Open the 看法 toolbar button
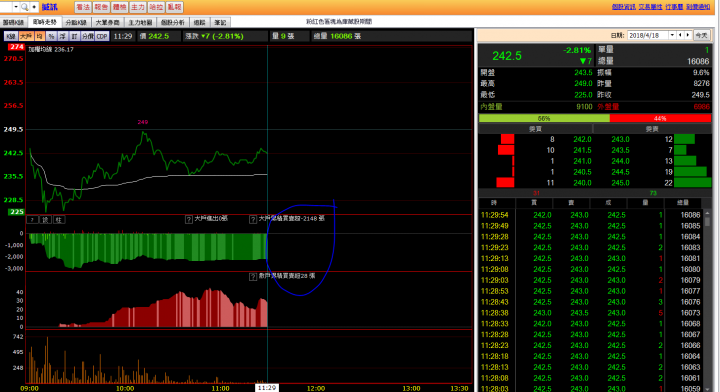The width and height of the screenshot is (720, 392). pyautogui.click(x=83, y=7)
